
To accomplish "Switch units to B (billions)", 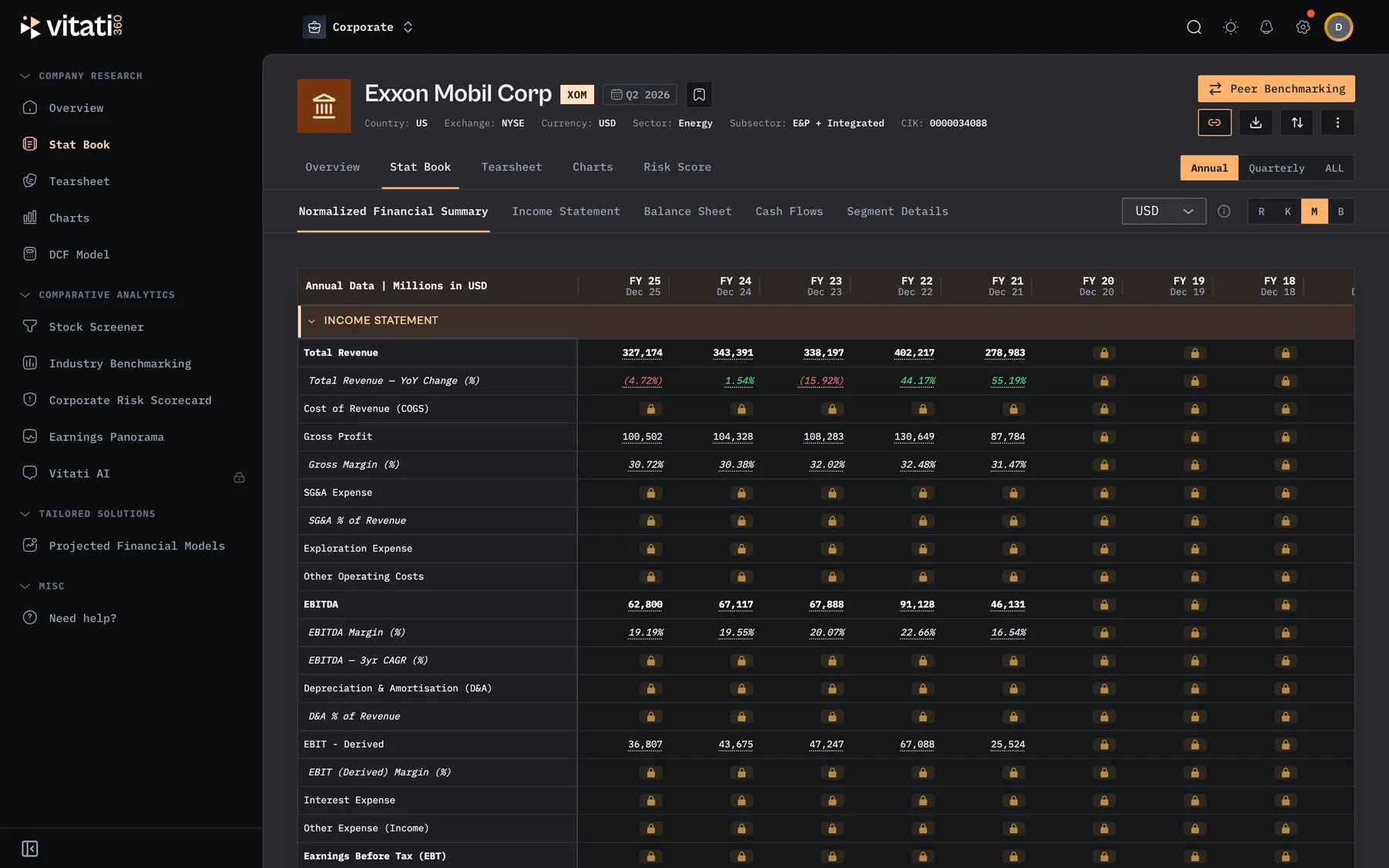I will [1340, 211].
